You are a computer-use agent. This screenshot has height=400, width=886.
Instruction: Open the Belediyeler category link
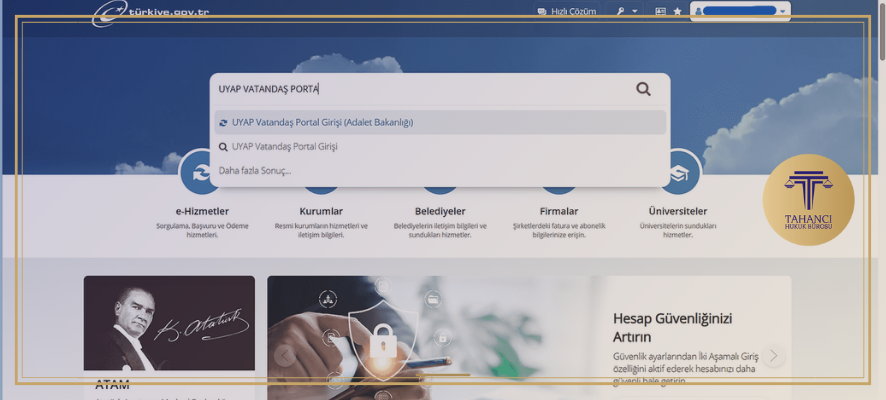click(x=440, y=211)
